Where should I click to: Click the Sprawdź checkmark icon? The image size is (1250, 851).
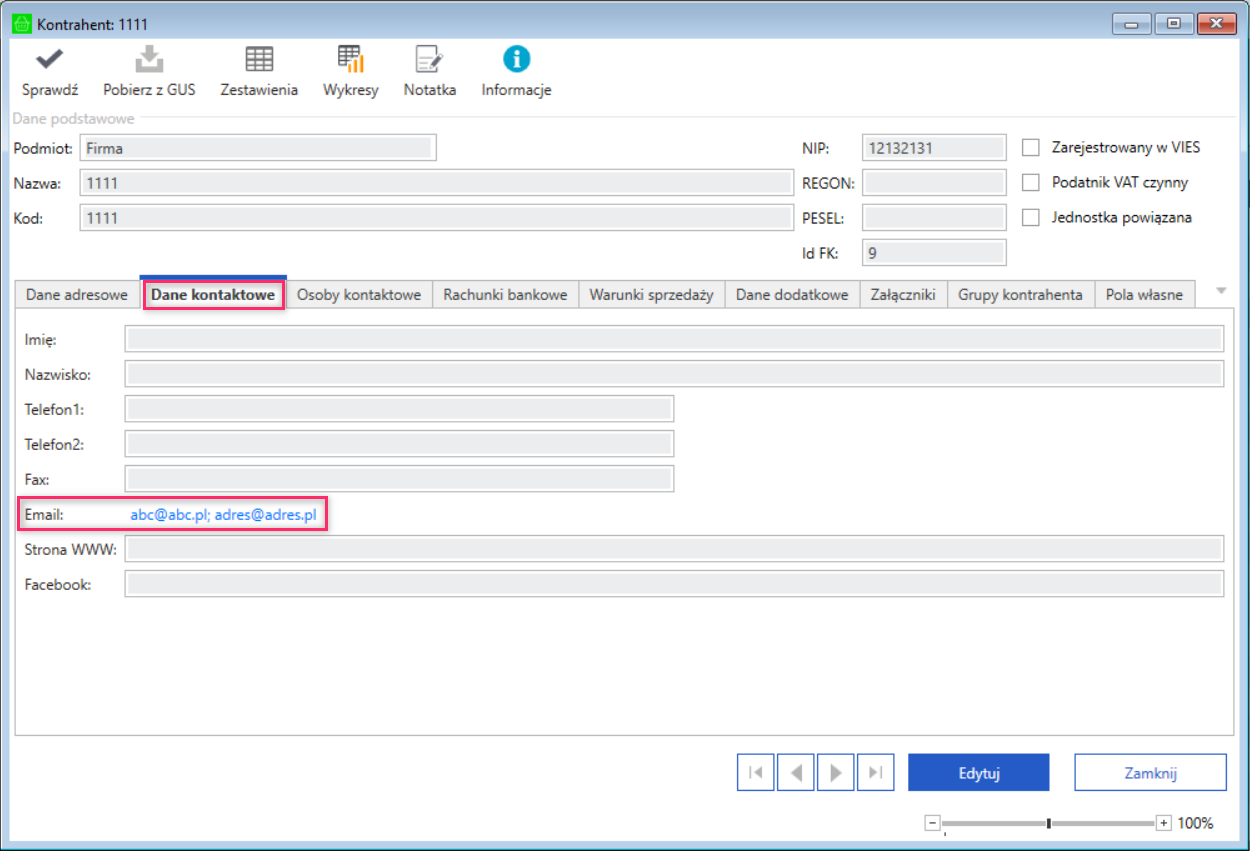point(49,60)
